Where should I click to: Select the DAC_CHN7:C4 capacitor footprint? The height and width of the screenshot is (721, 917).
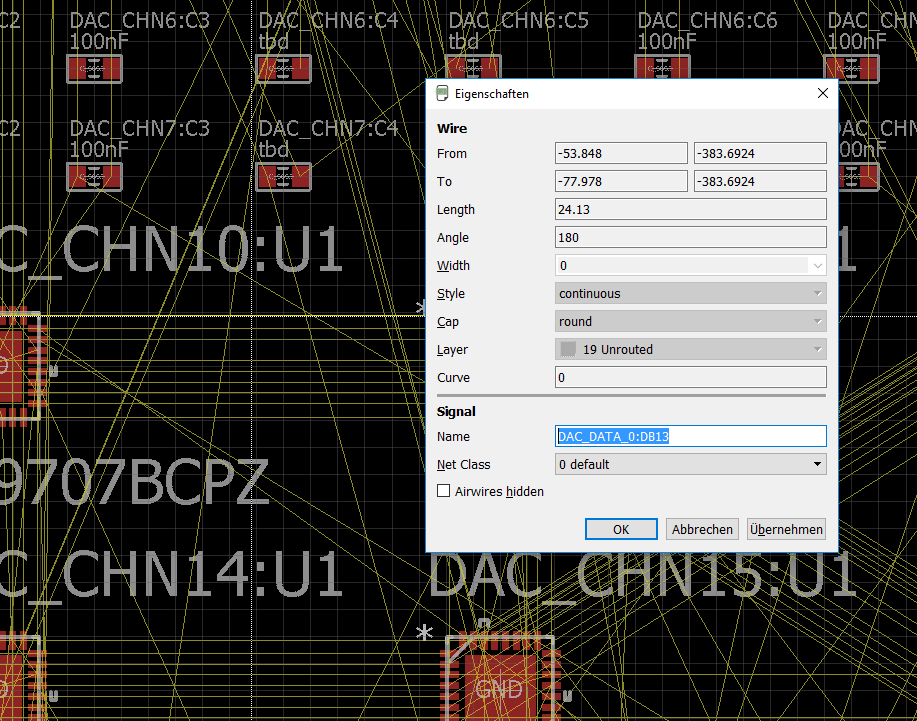click(284, 177)
